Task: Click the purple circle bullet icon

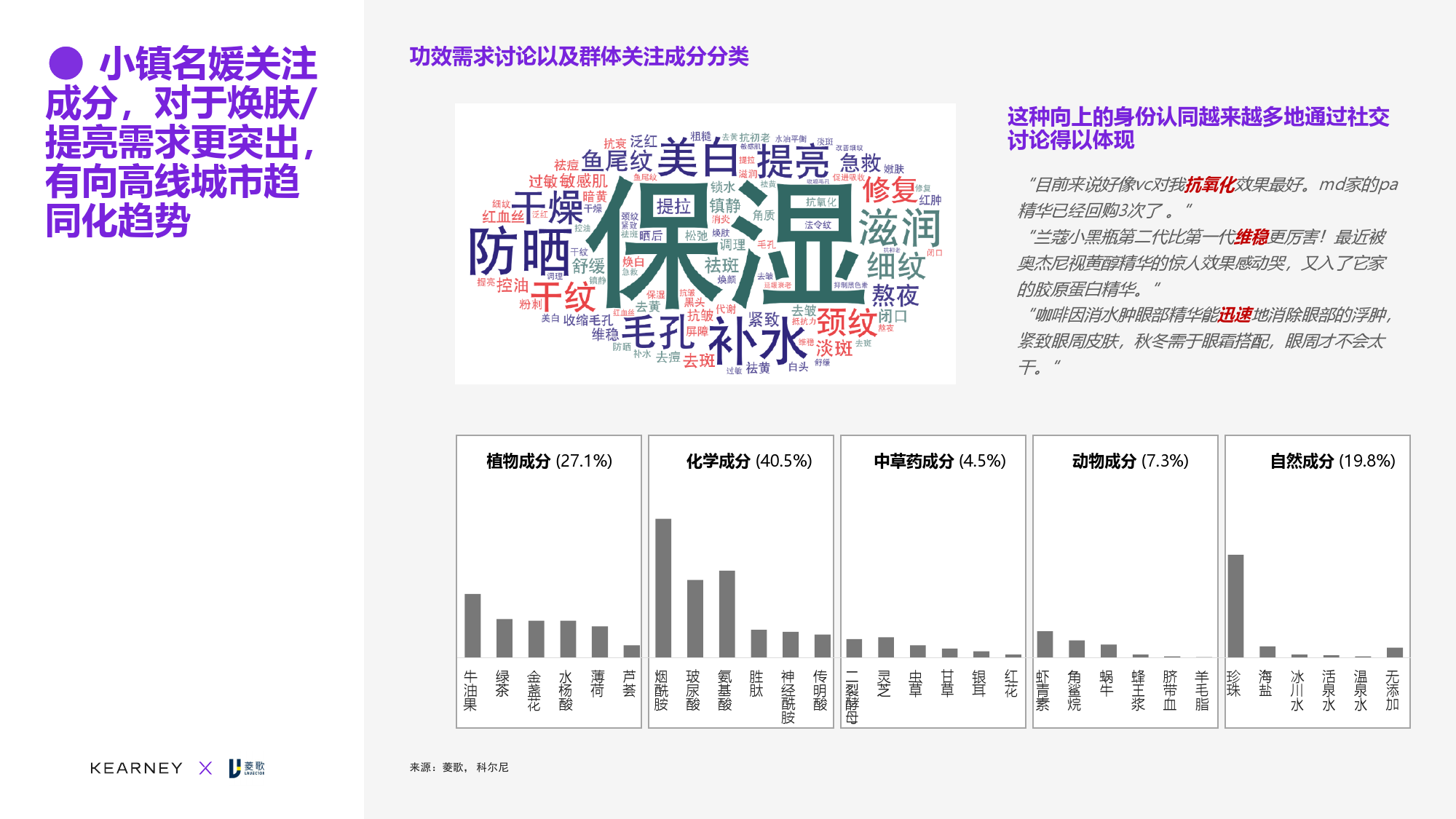Action: [66, 63]
